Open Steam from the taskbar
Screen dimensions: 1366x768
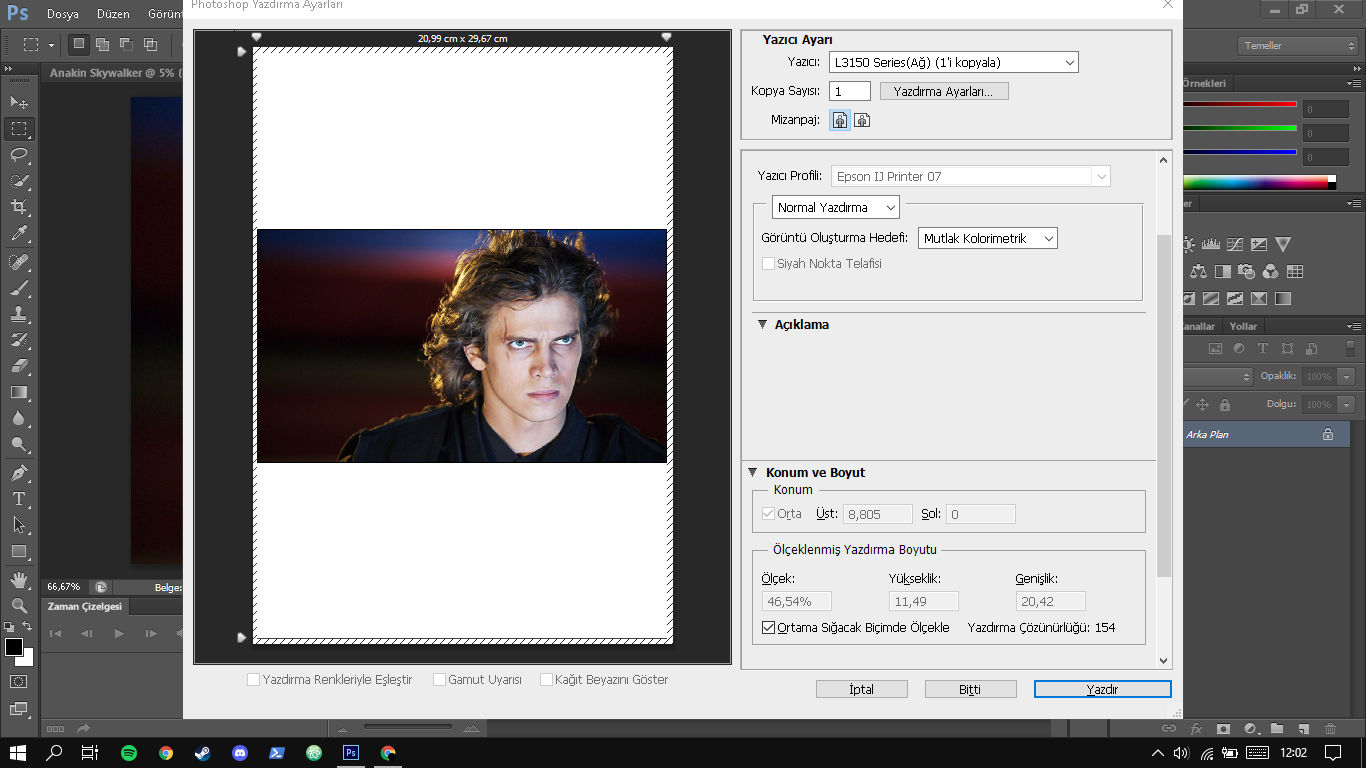pos(202,753)
